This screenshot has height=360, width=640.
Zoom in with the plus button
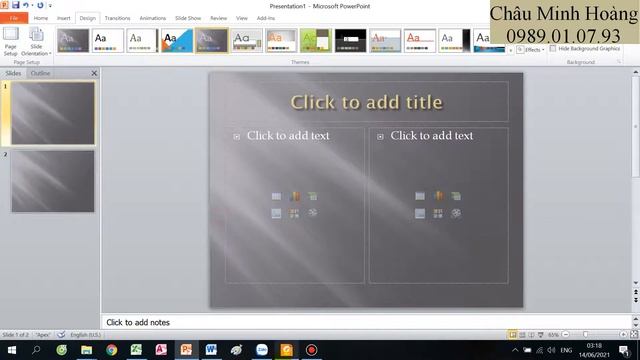click(623, 335)
